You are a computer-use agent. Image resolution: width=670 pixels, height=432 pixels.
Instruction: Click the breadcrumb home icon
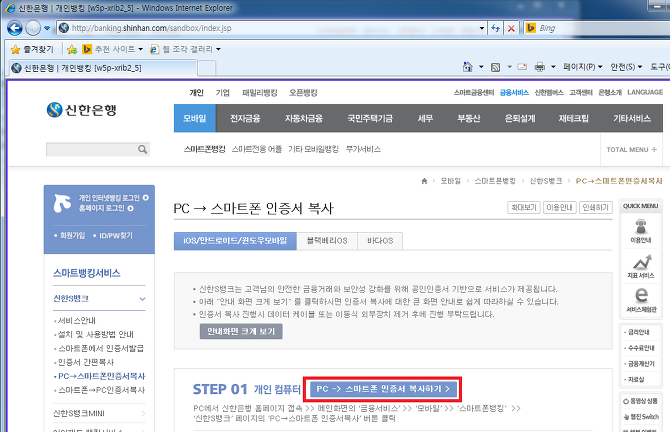(x=424, y=181)
